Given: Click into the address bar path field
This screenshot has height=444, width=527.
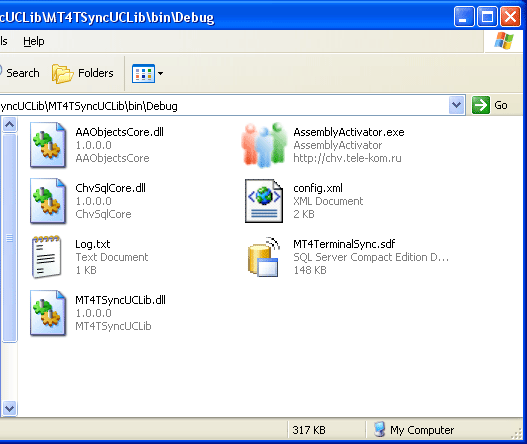Looking at the screenshot, I should (x=224, y=106).
